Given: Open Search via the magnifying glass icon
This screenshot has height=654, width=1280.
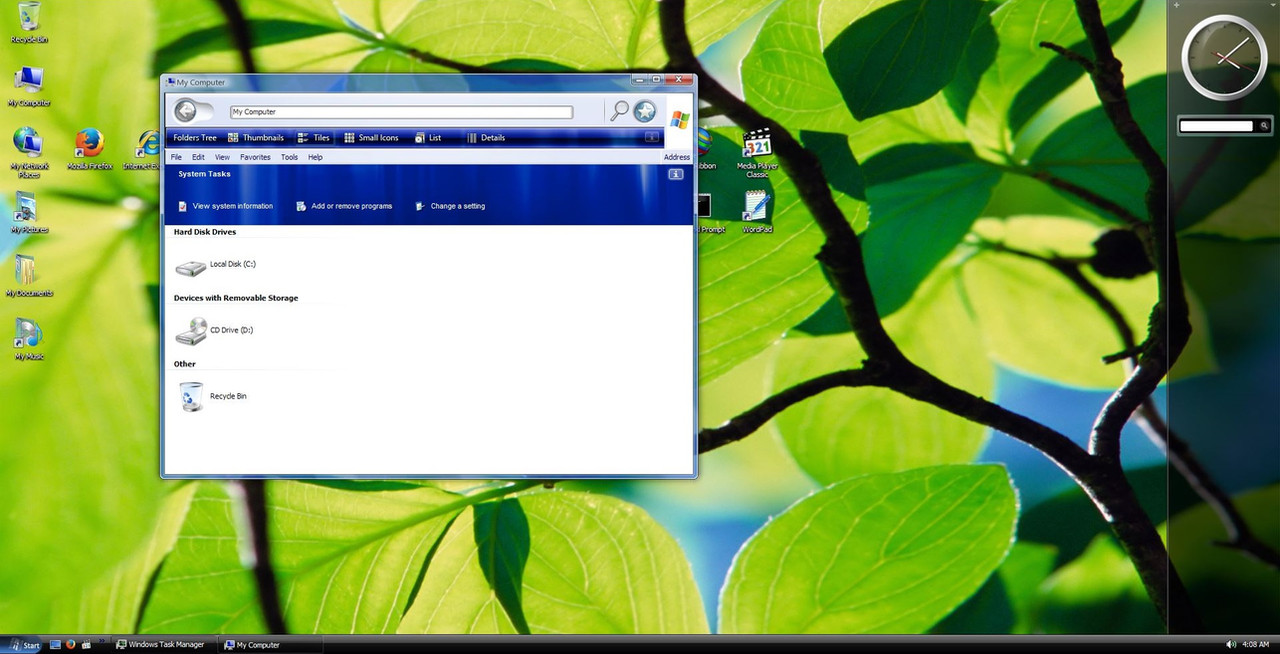Looking at the screenshot, I should click(619, 111).
